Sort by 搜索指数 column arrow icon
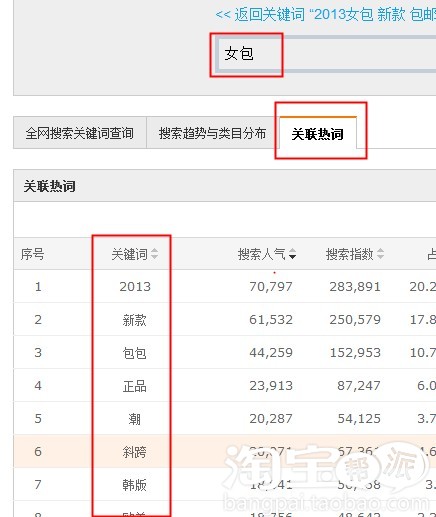The width and height of the screenshot is (436, 517). [x=380, y=254]
